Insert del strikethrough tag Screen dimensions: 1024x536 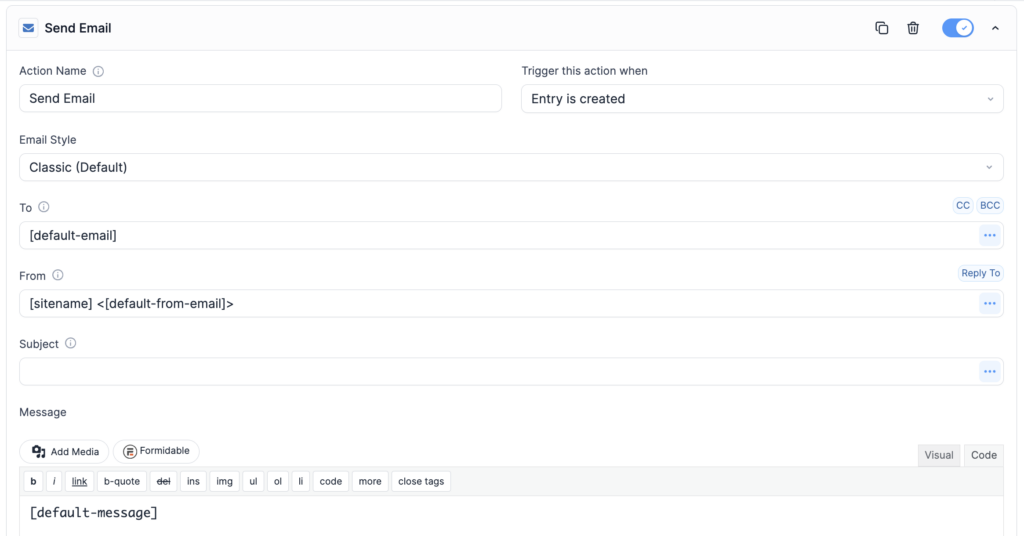pos(163,481)
